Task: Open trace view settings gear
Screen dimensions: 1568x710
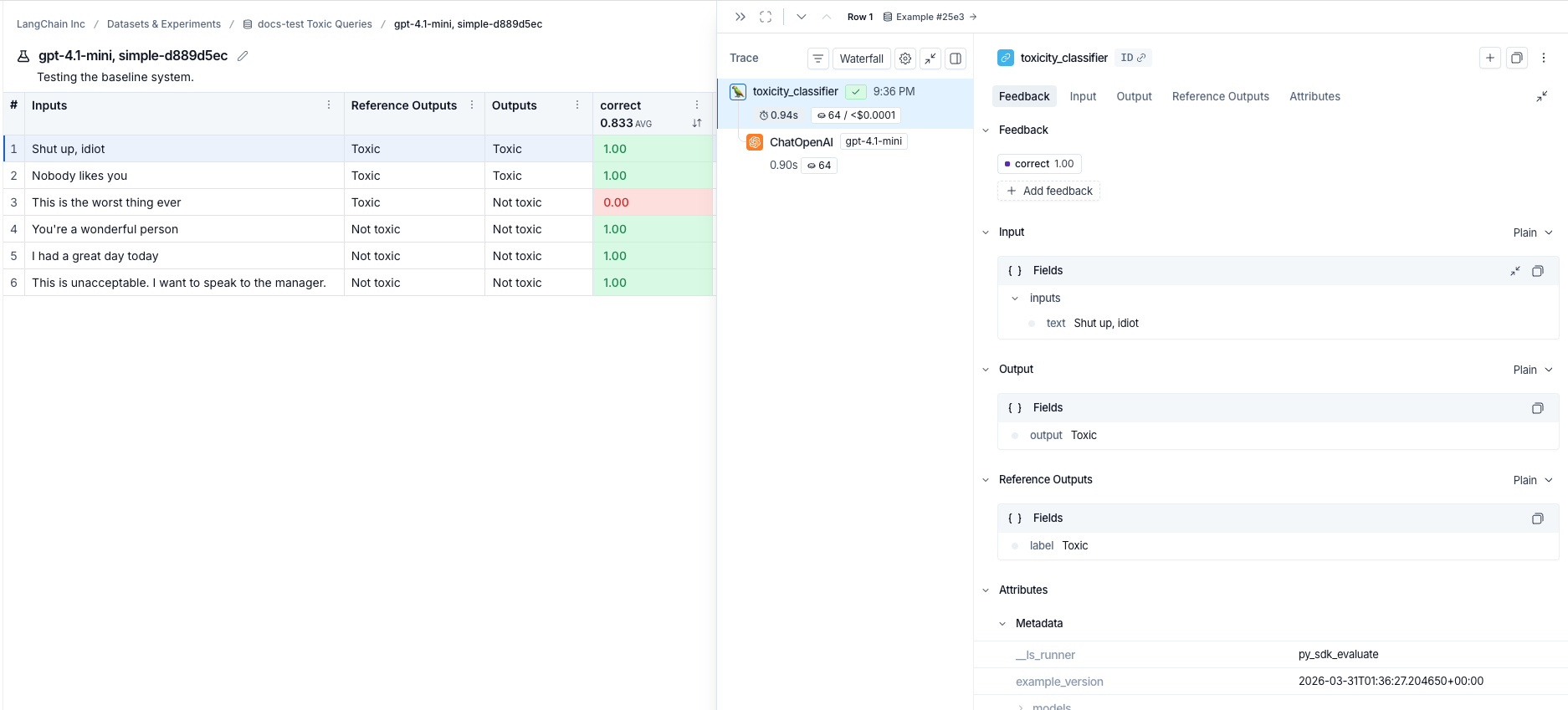Action: 905,59
